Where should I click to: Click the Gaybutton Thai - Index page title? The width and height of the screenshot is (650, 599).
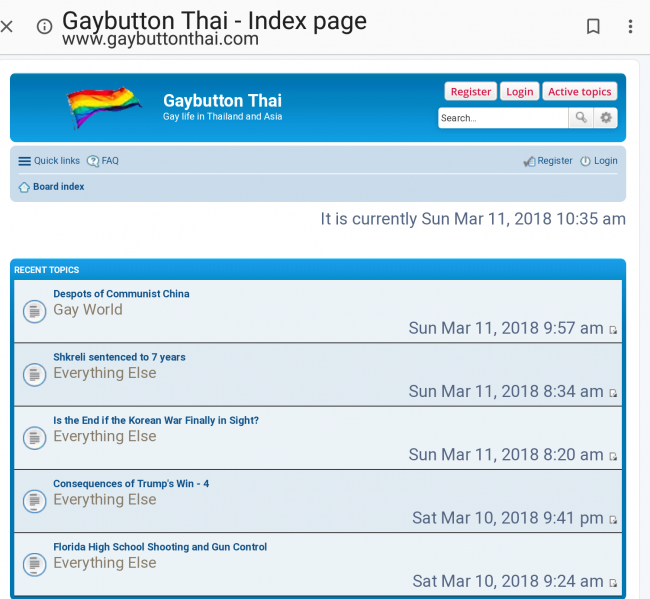tap(214, 21)
